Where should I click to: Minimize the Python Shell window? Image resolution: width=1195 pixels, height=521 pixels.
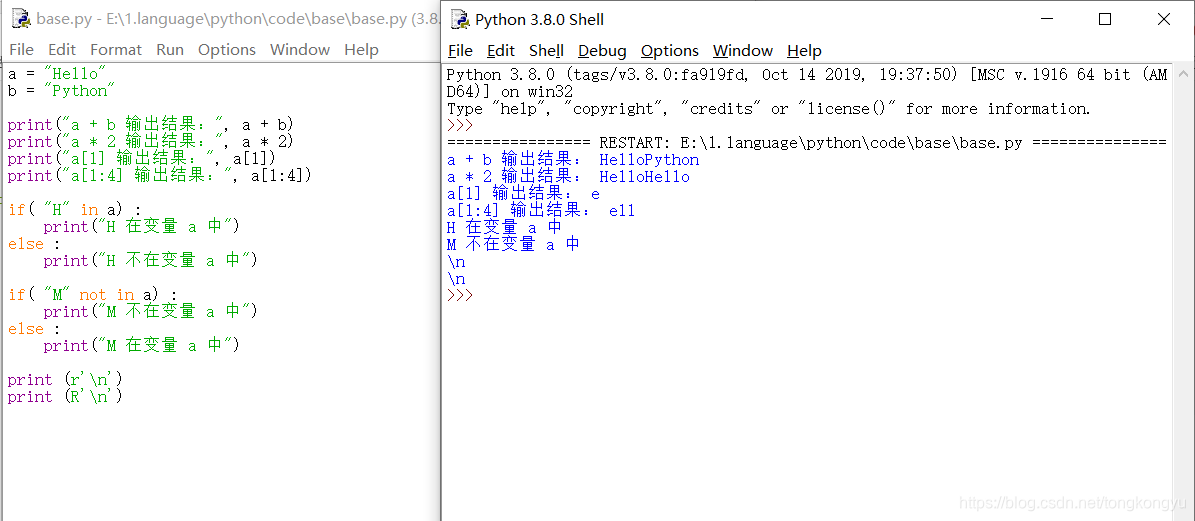[1045, 20]
